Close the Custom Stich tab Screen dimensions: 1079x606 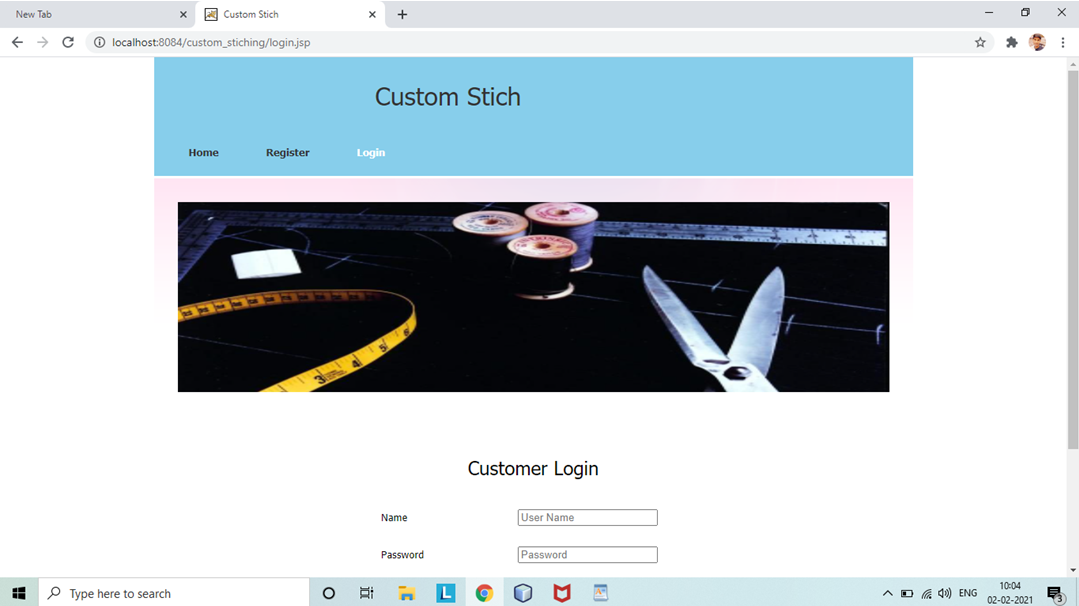coord(372,14)
